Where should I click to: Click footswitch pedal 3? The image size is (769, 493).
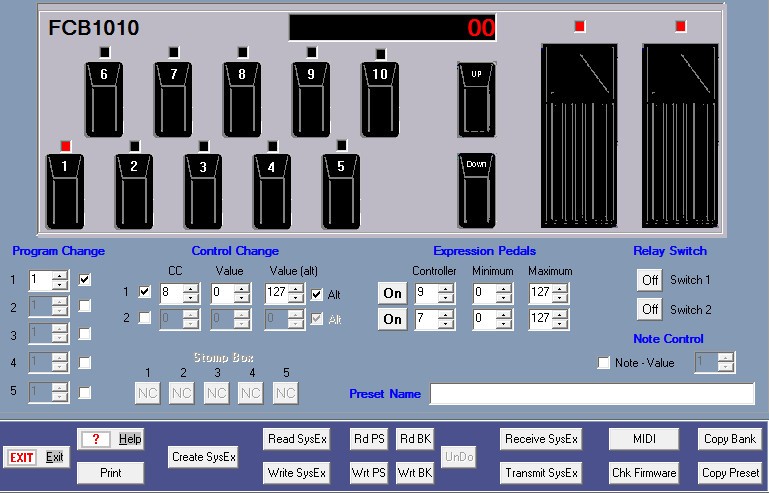203,191
